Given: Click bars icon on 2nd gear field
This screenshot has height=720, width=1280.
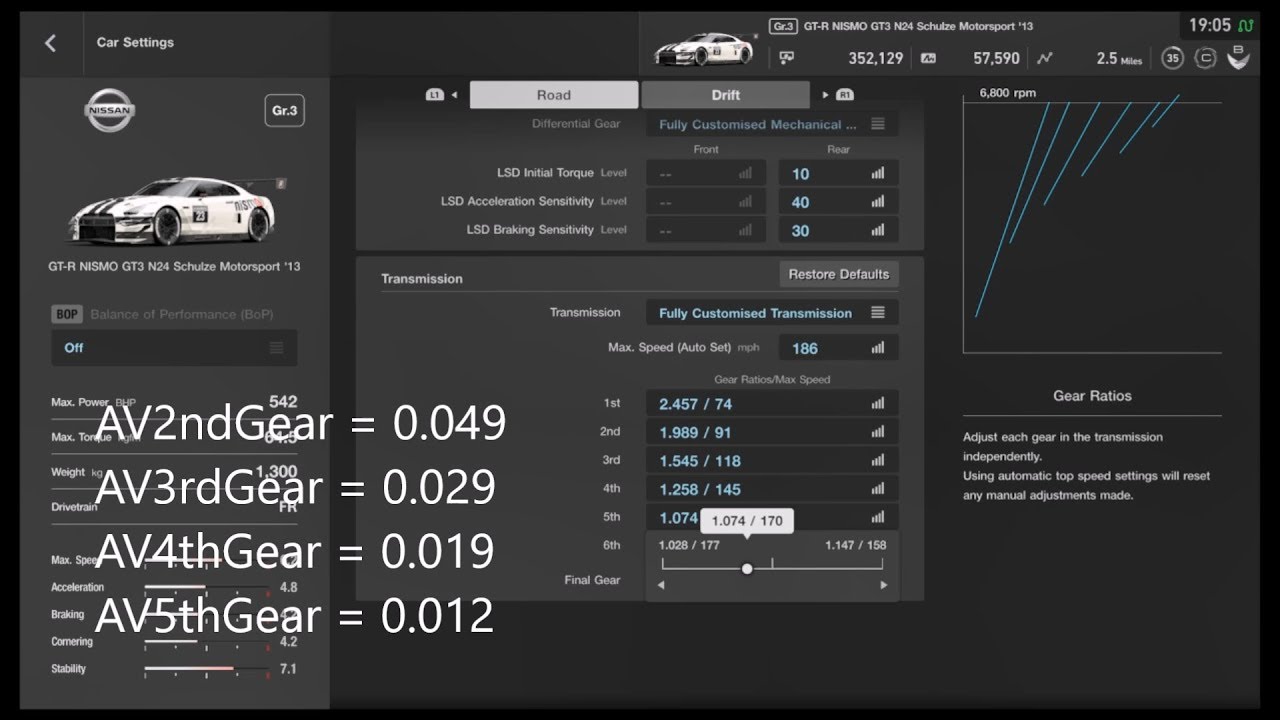Looking at the screenshot, I should (878, 432).
